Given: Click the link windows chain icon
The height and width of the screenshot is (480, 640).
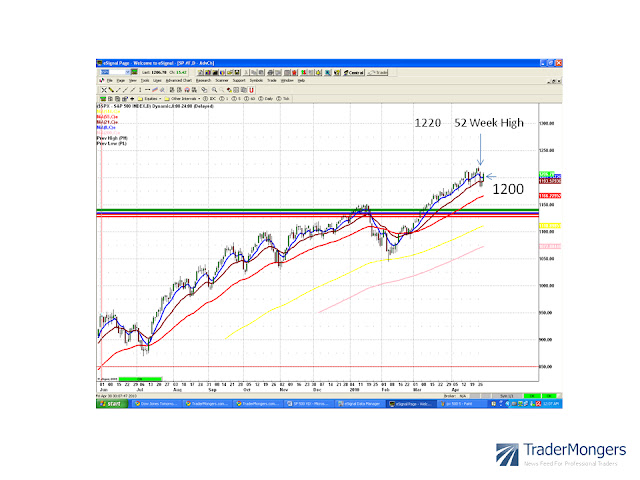Looking at the screenshot, I should 204,90.
